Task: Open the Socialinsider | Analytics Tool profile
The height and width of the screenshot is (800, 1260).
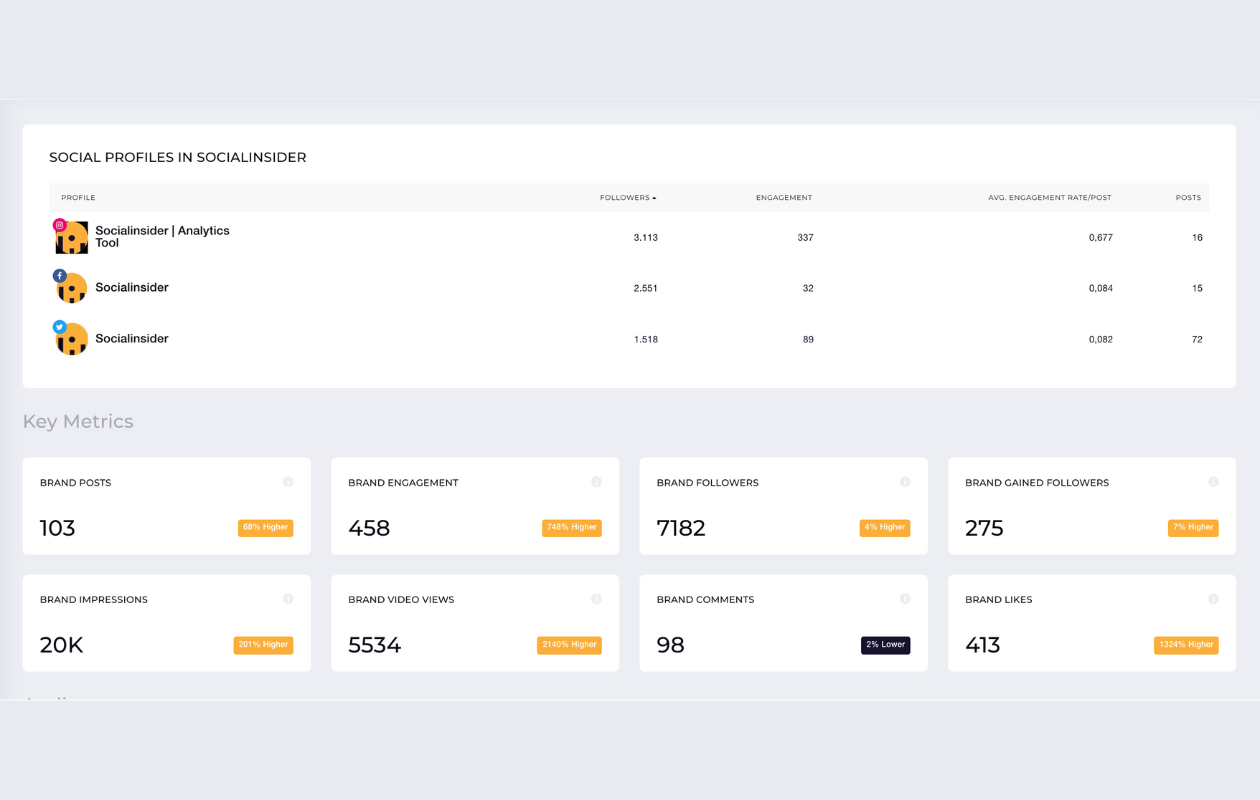Action: [162, 237]
